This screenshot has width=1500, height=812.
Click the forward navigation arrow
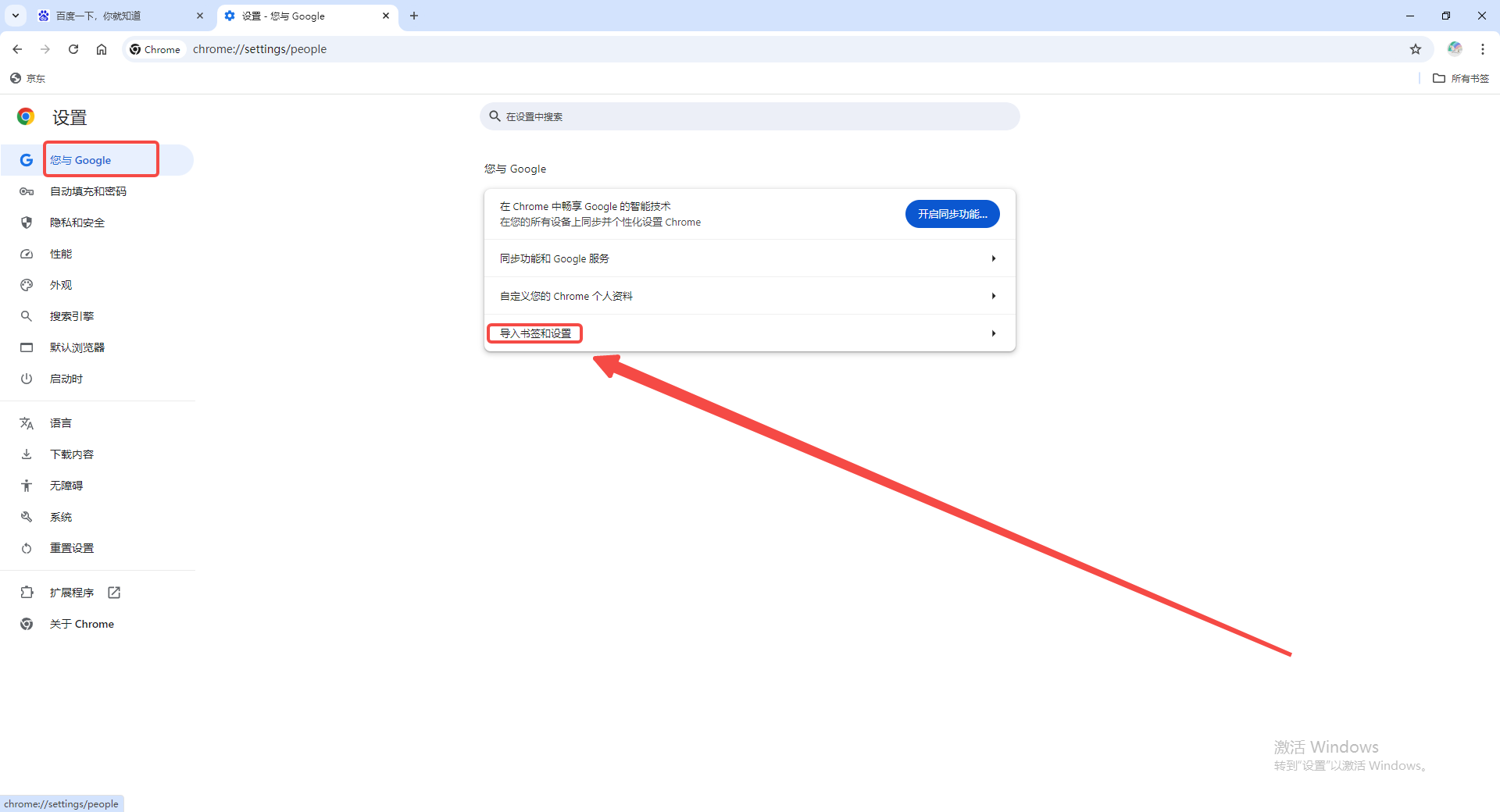(45, 49)
